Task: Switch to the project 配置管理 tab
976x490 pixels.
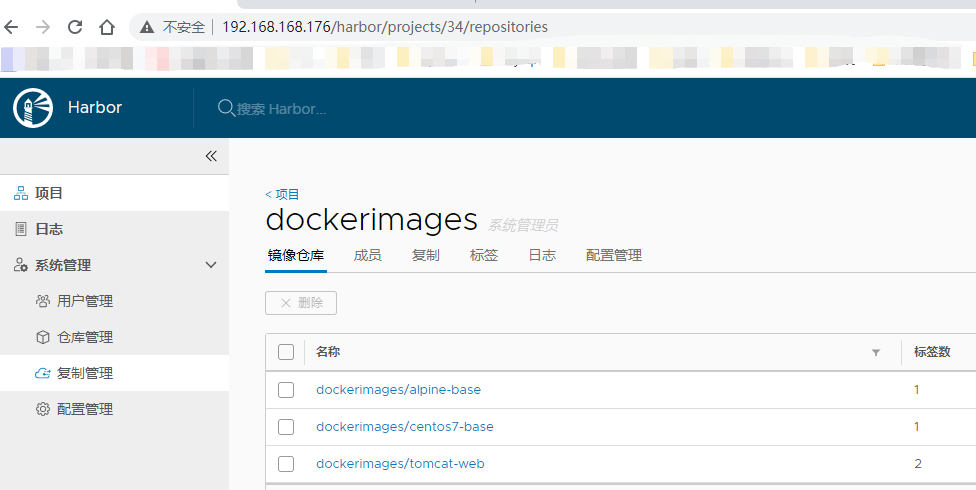Action: tap(614, 255)
